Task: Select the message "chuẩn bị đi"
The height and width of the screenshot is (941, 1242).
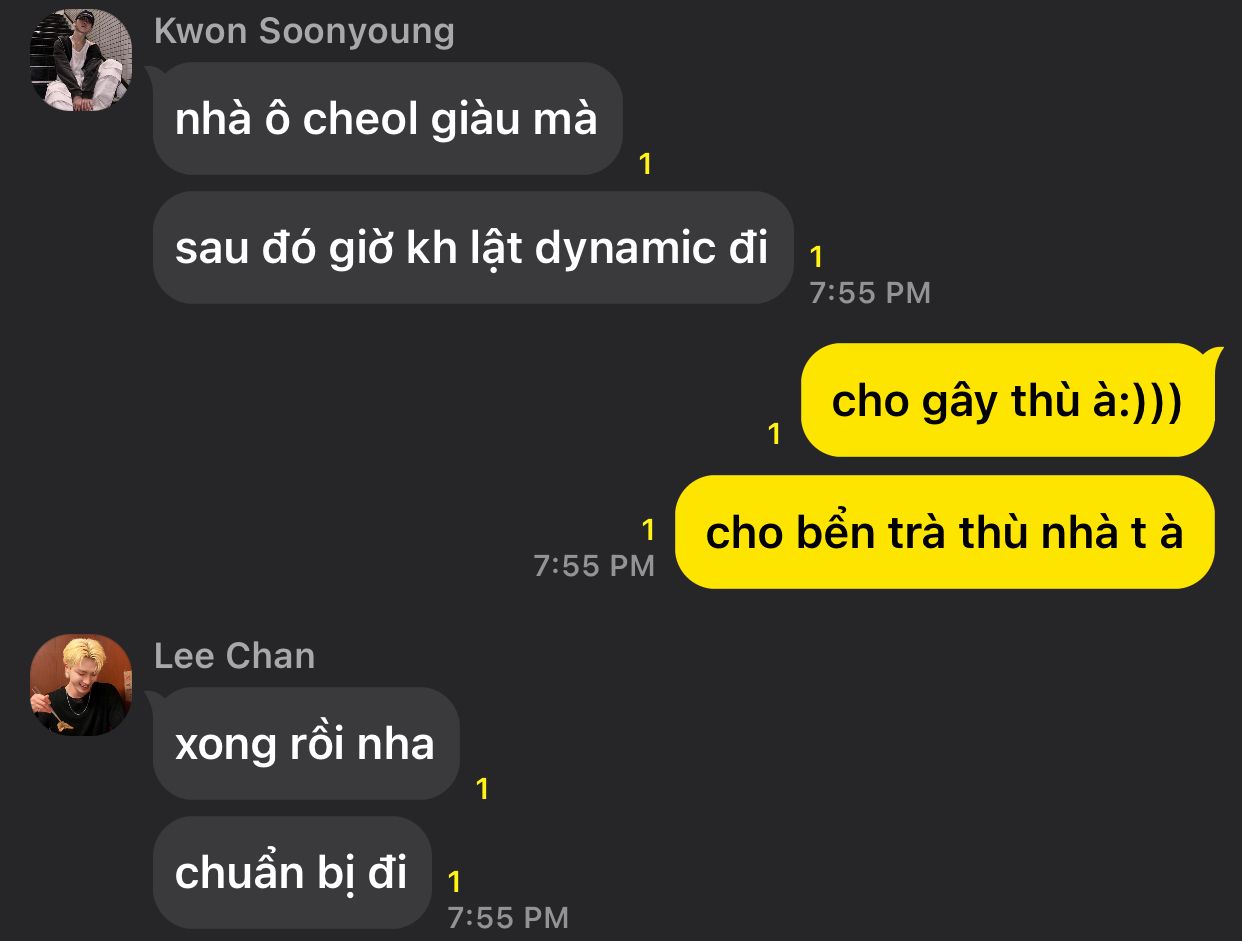Action: (x=292, y=871)
